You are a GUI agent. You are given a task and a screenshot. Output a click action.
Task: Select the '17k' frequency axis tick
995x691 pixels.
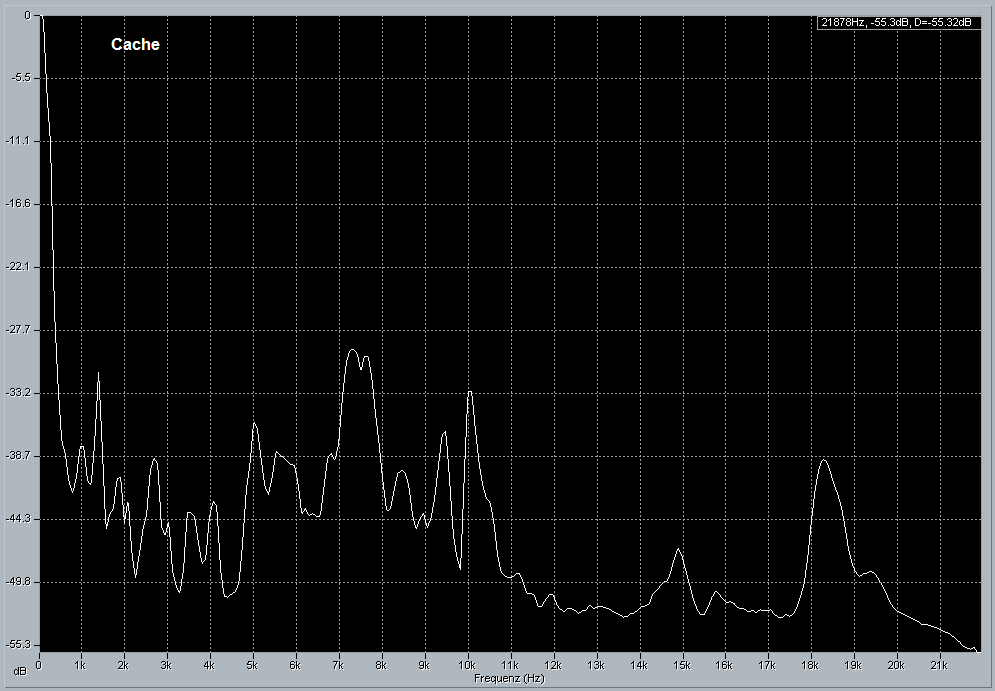[x=767, y=666]
